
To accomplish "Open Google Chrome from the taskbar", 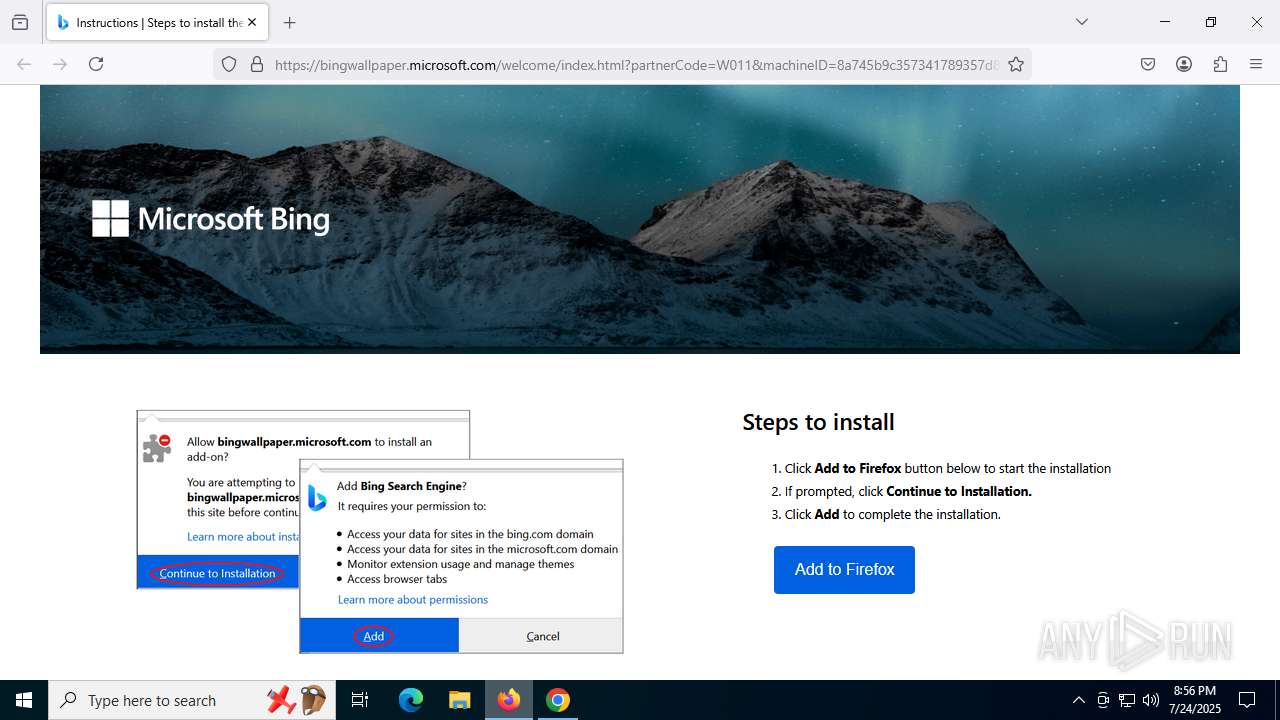I will (x=558, y=700).
